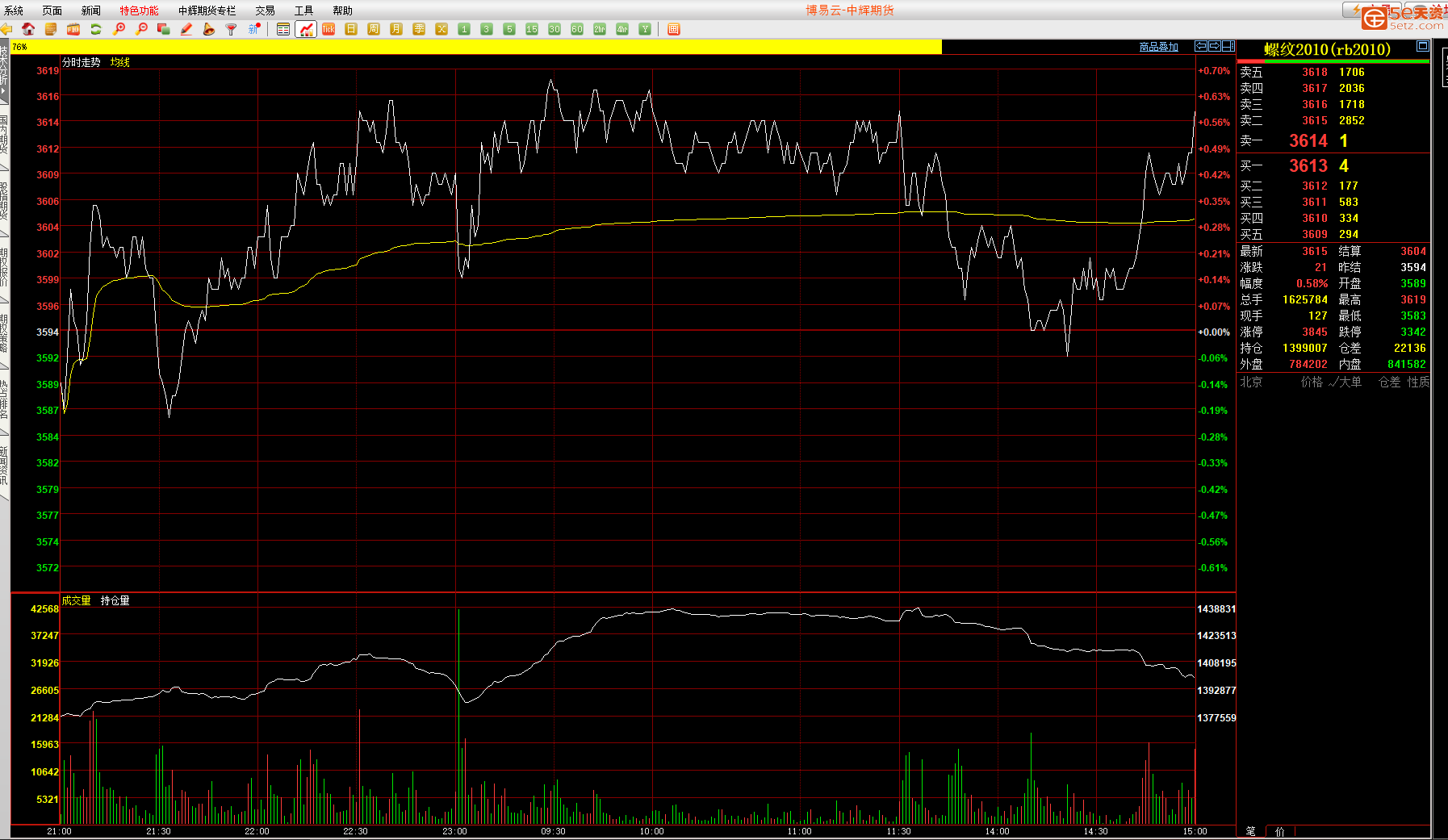Switch lower pane to 持仓量

point(115,600)
